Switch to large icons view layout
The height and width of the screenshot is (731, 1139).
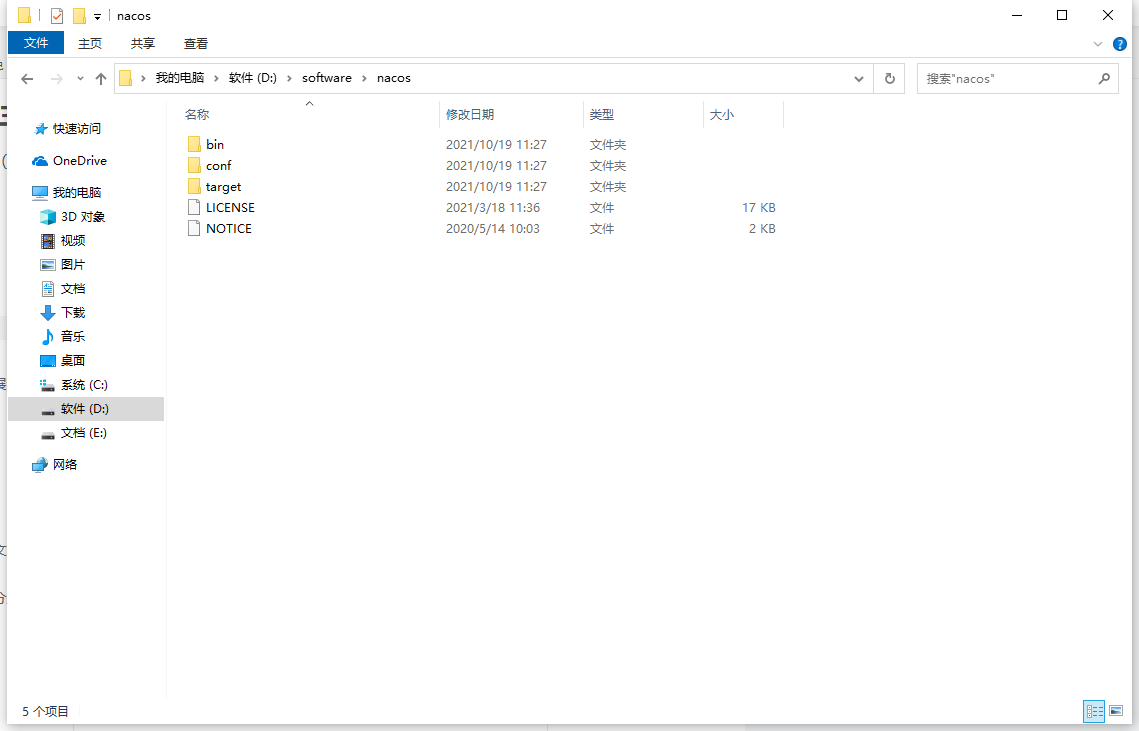tap(1116, 711)
